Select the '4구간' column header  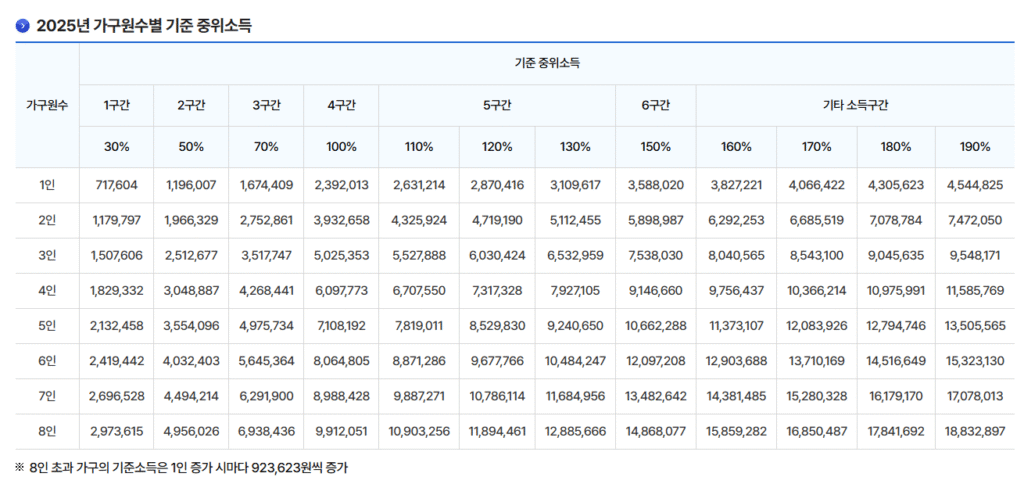(341, 105)
